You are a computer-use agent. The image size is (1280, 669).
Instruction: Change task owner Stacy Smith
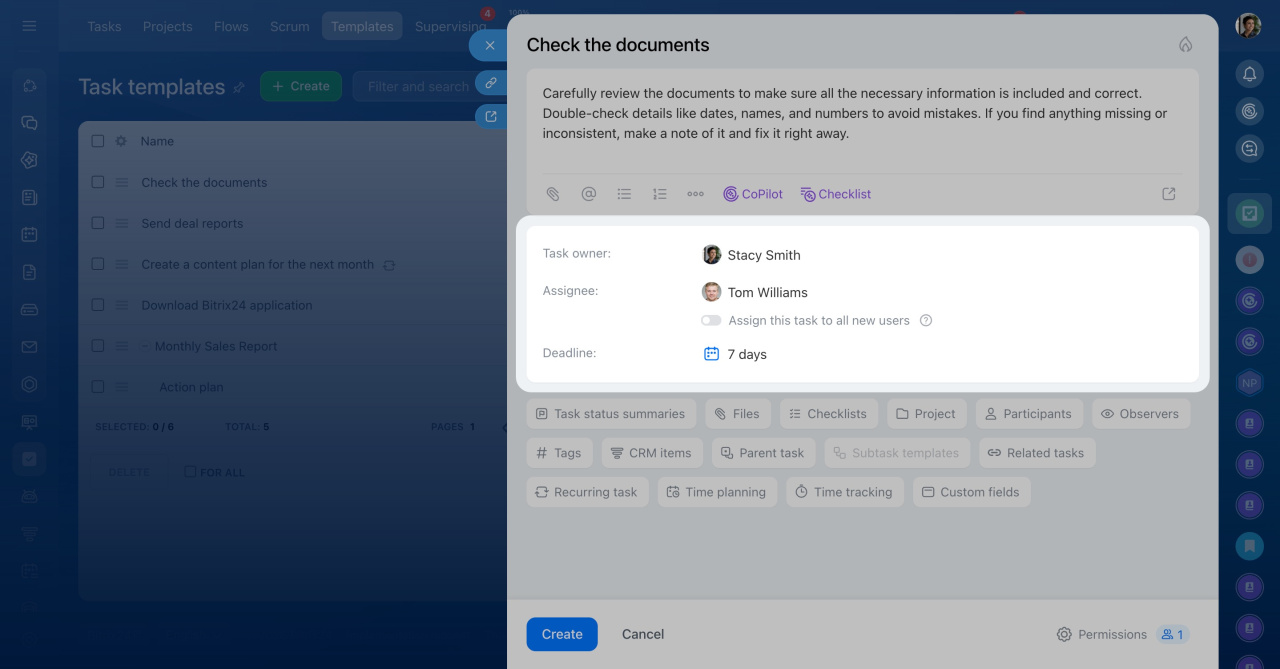point(764,255)
